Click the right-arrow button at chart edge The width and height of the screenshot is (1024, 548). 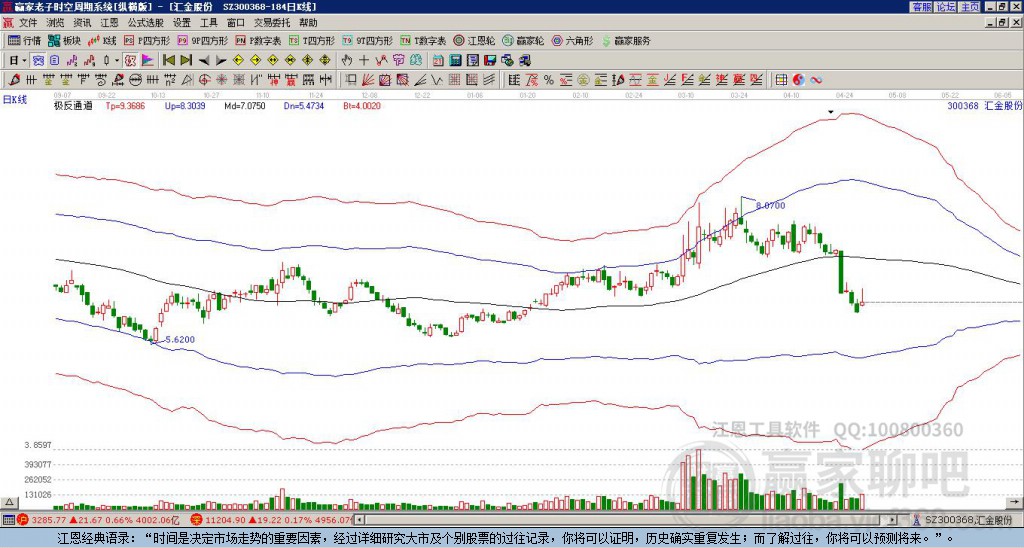pyautogui.click(x=1016, y=502)
